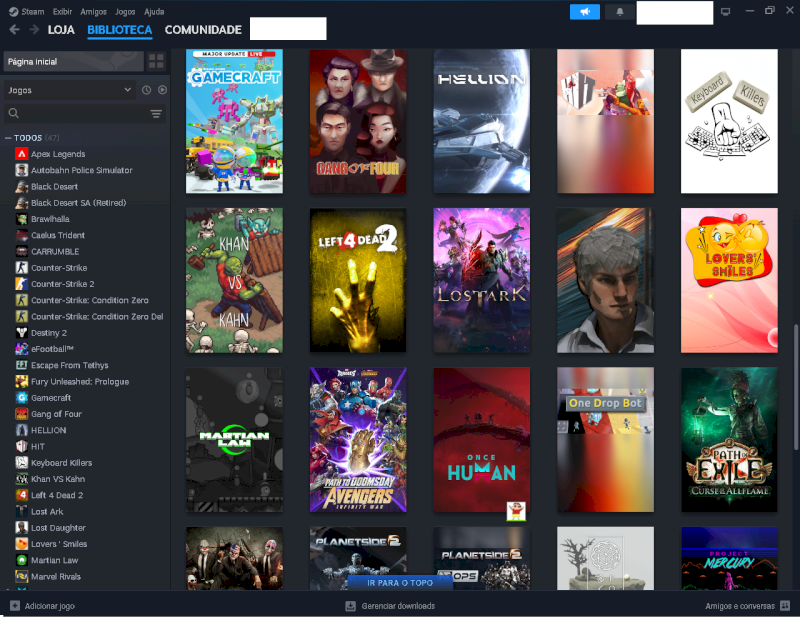This screenshot has height=640, width=800.
Task: Select the Lost Ark cover art
Action: (482, 280)
